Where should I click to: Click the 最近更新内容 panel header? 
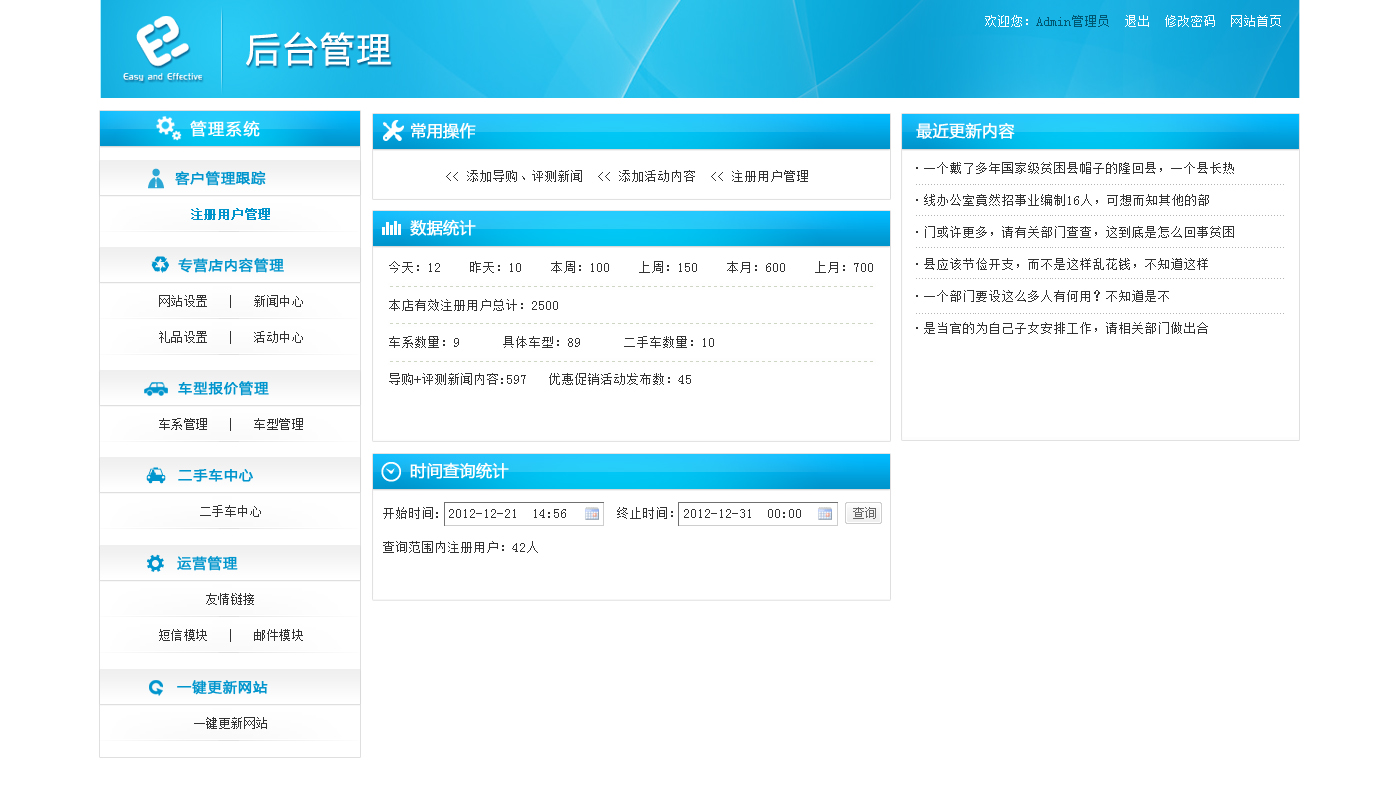point(1100,132)
